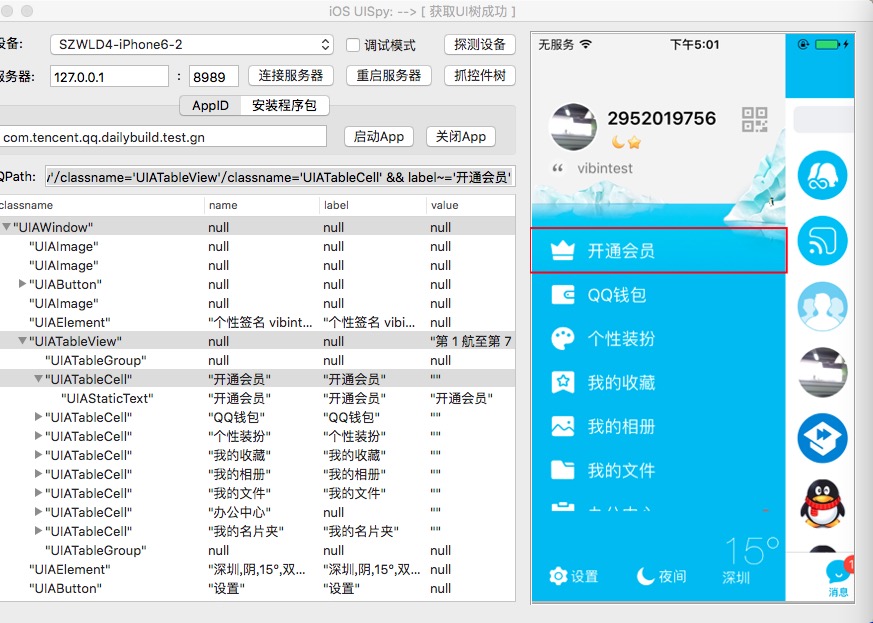Image resolution: width=873 pixels, height=623 pixels.
Task: Tap the moon icon for 夜间 mode
Action: pyautogui.click(x=645, y=576)
